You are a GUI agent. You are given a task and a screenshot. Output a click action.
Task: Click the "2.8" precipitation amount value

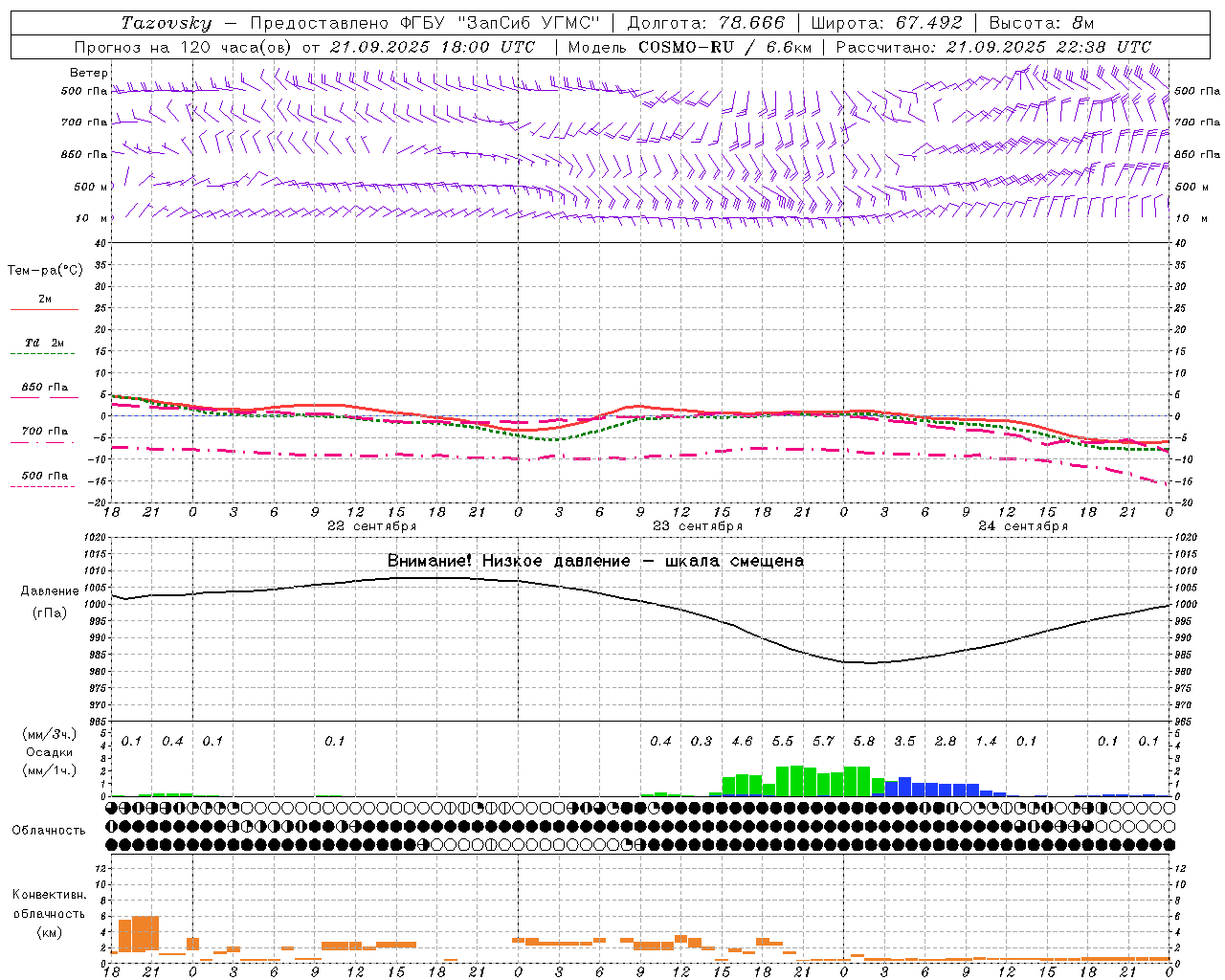click(x=946, y=742)
